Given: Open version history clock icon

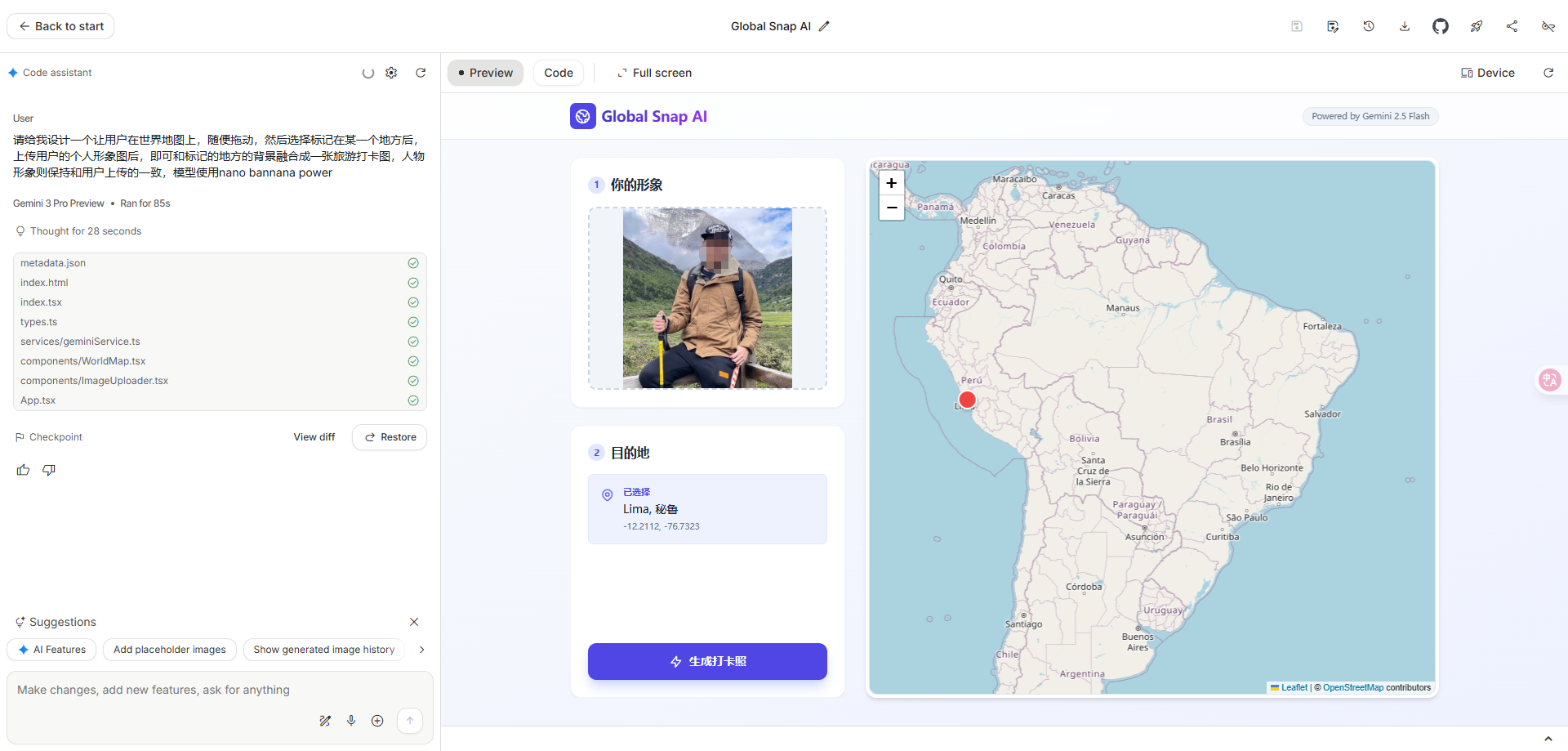Looking at the screenshot, I should pyautogui.click(x=1369, y=26).
